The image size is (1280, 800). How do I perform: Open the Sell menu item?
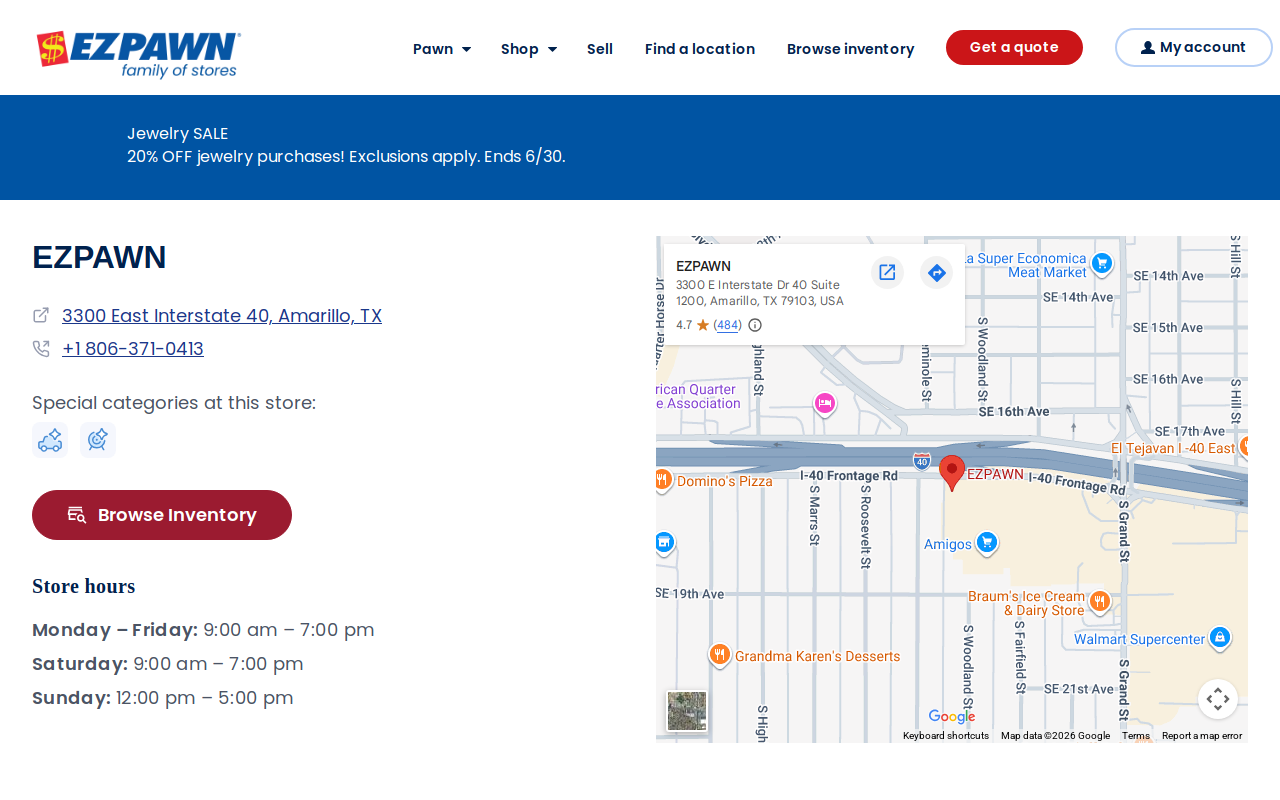point(600,48)
